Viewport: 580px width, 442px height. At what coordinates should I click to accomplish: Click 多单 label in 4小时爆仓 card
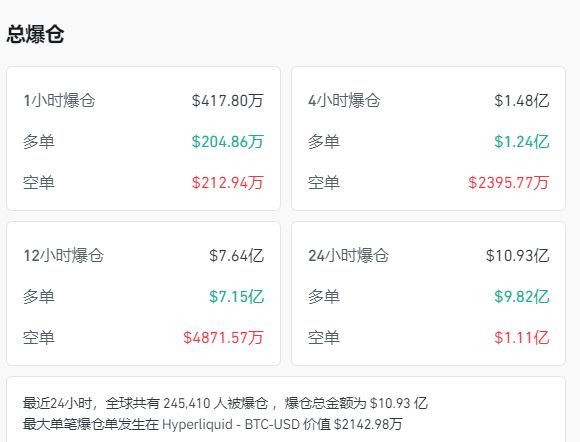pyautogui.click(x=324, y=142)
